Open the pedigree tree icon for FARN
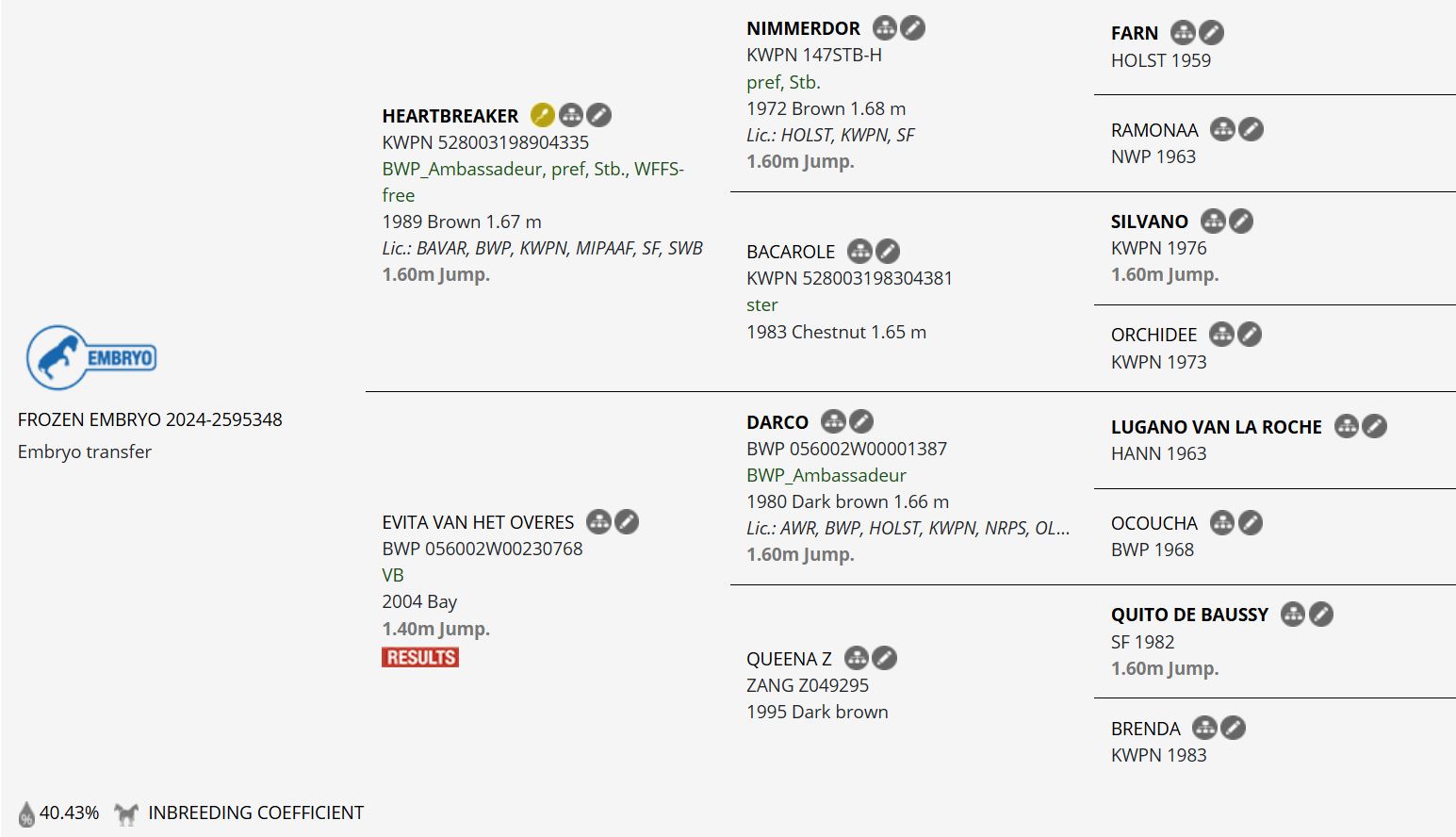The width and height of the screenshot is (1456, 837). pos(1183,33)
